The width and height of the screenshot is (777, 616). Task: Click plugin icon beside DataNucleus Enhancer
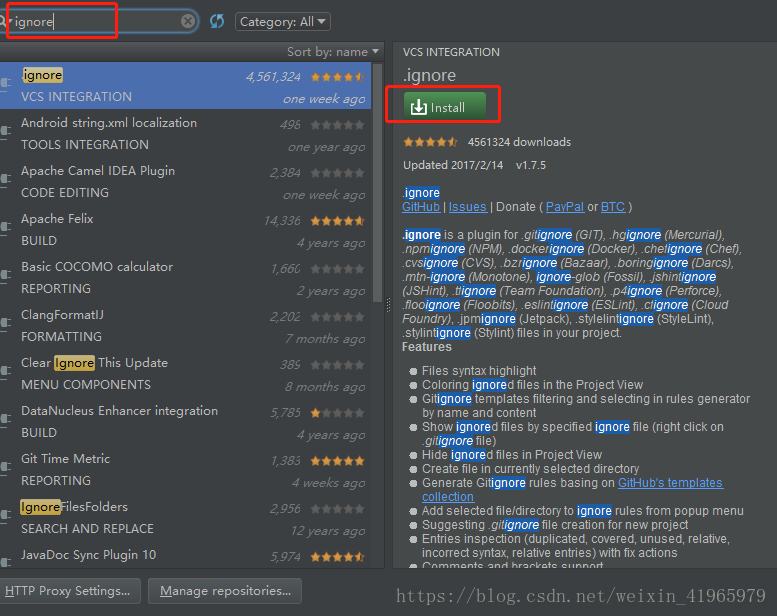click(5, 419)
